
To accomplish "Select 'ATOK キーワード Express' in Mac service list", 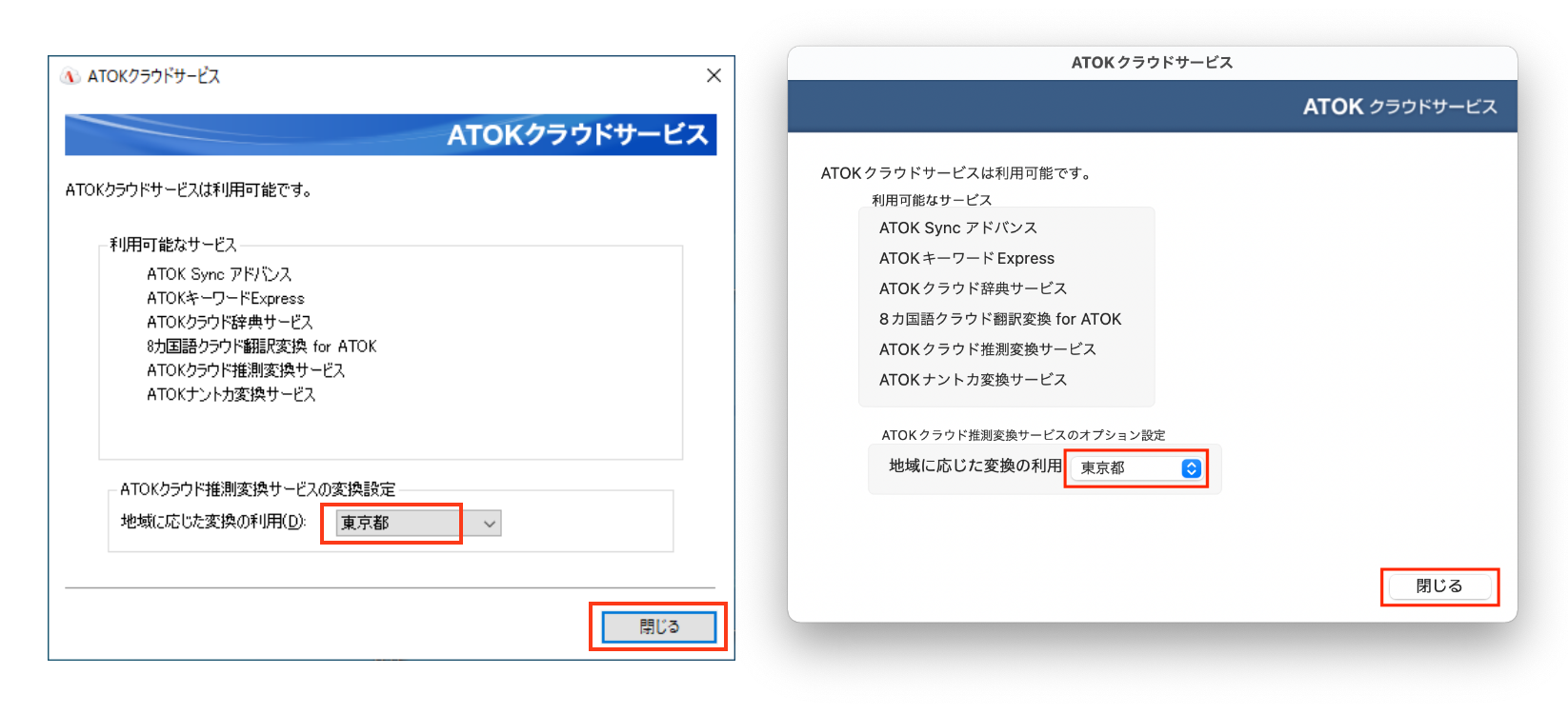I will tap(967, 258).
